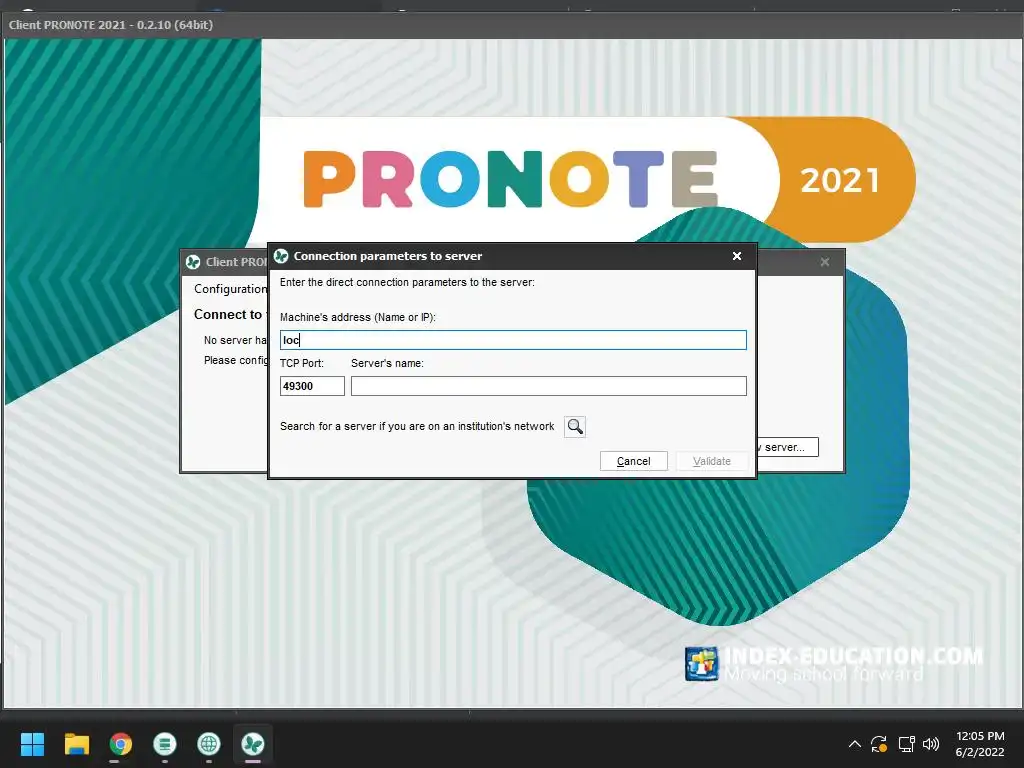The height and width of the screenshot is (768, 1024).
Task: Click the magnifier search server icon
Action: [x=575, y=426]
